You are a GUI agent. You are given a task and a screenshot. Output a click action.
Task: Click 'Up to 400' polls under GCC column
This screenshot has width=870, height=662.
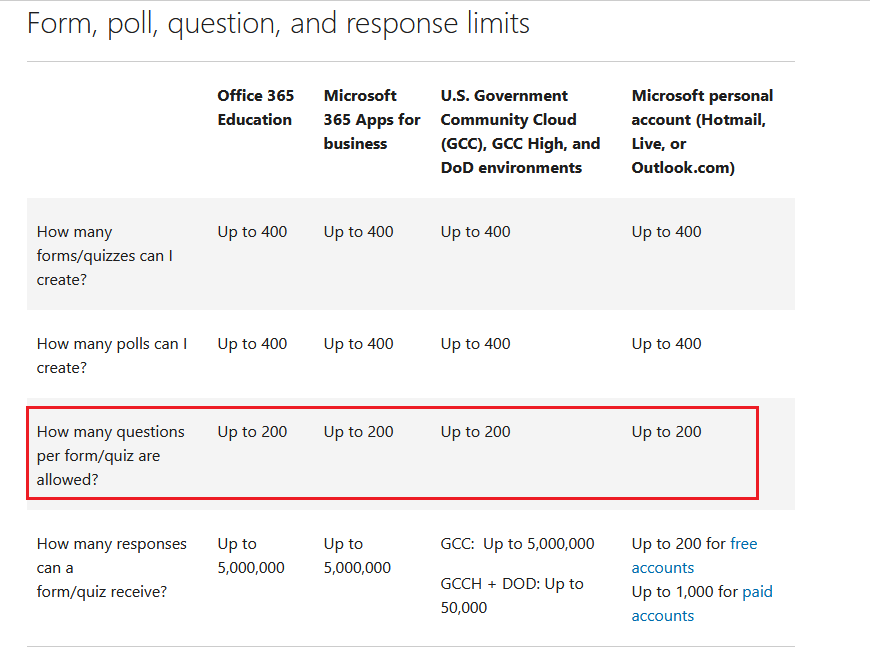point(475,344)
